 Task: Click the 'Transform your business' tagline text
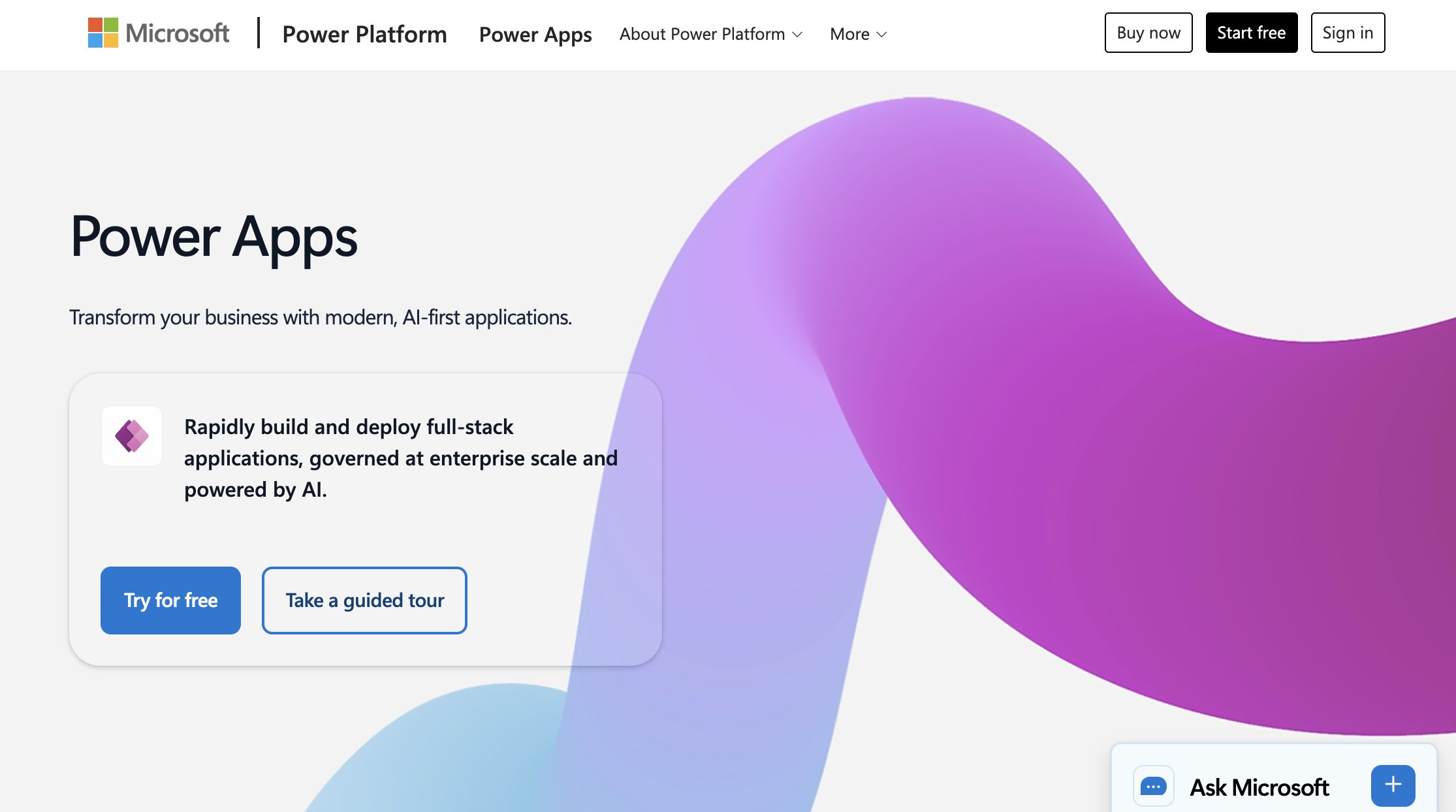click(x=321, y=317)
